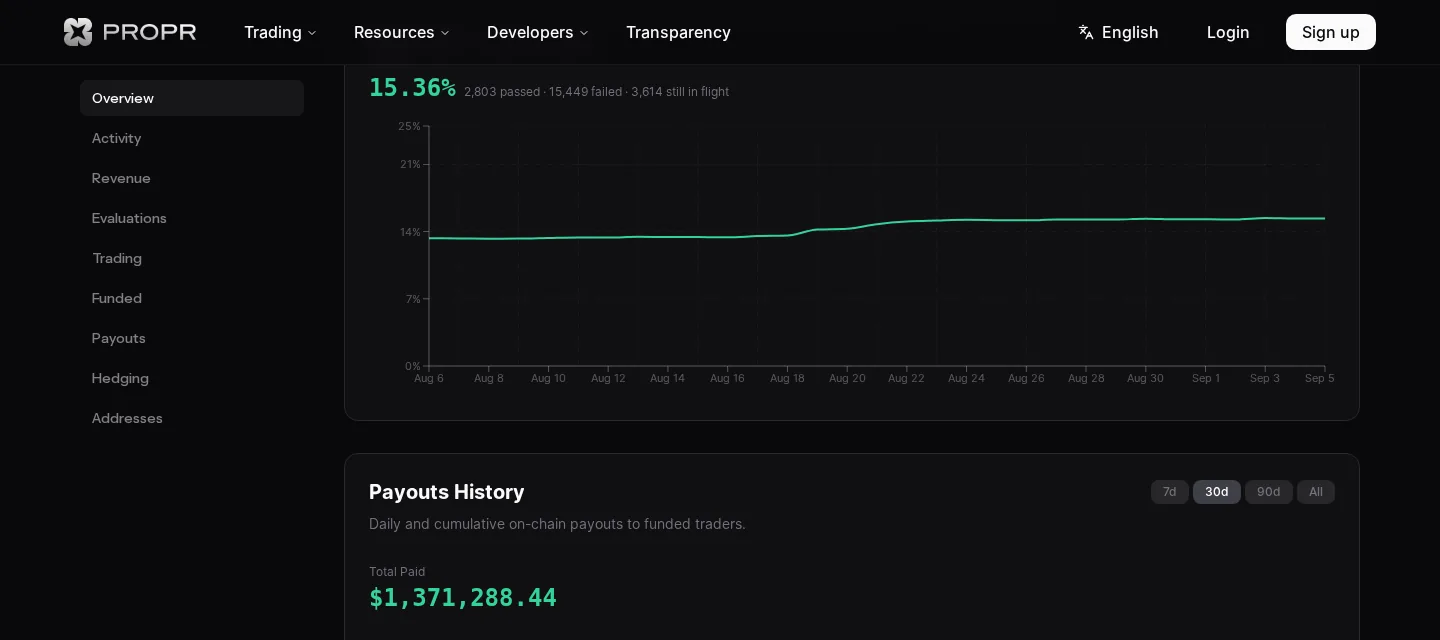The image size is (1440, 640).
Task: Click the Aug 6 axis label
Action: [429, 378]
